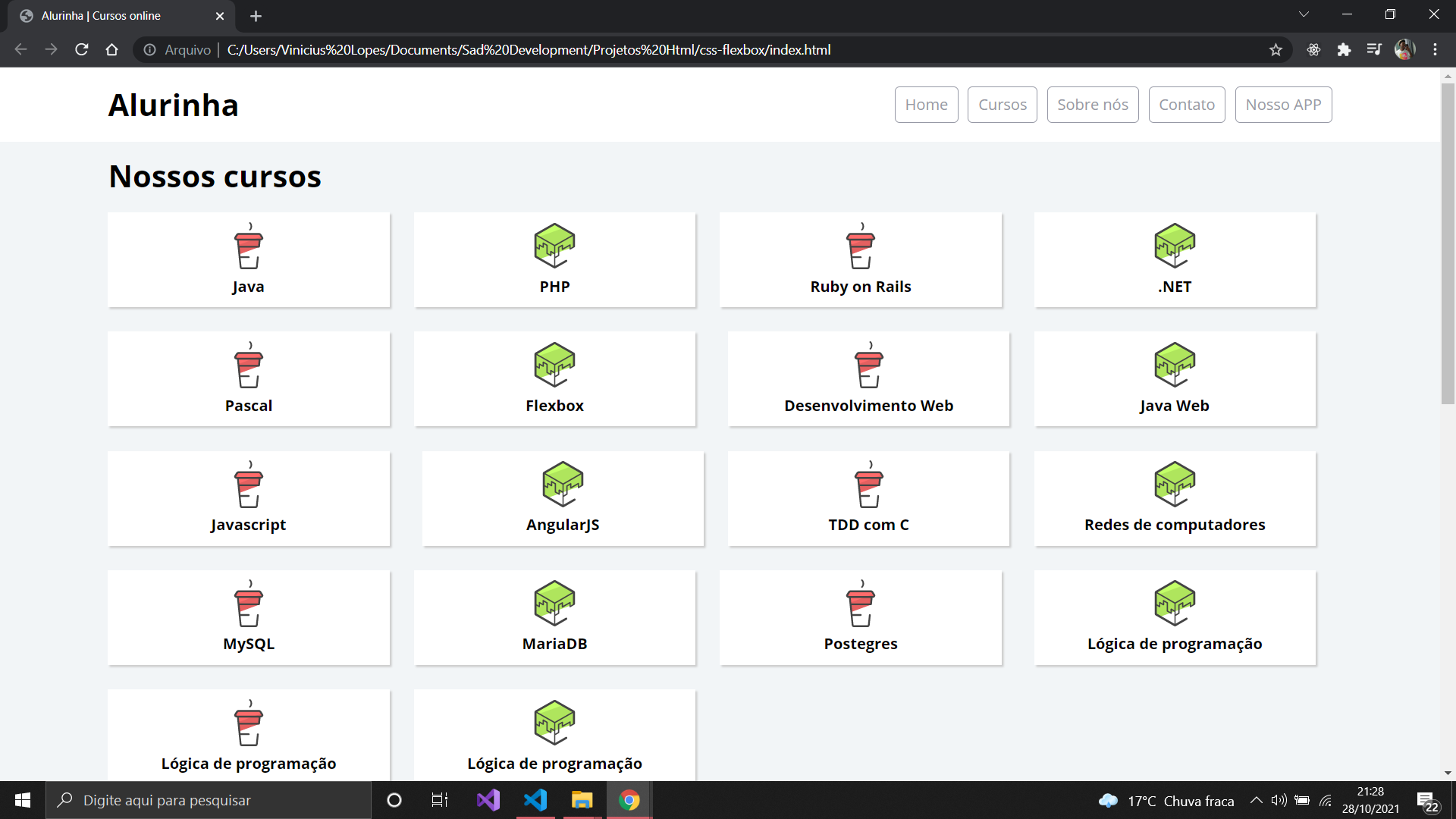1456x819 pixels.
Task: Click the Nosso APP button
Action: pos(1283,104)
